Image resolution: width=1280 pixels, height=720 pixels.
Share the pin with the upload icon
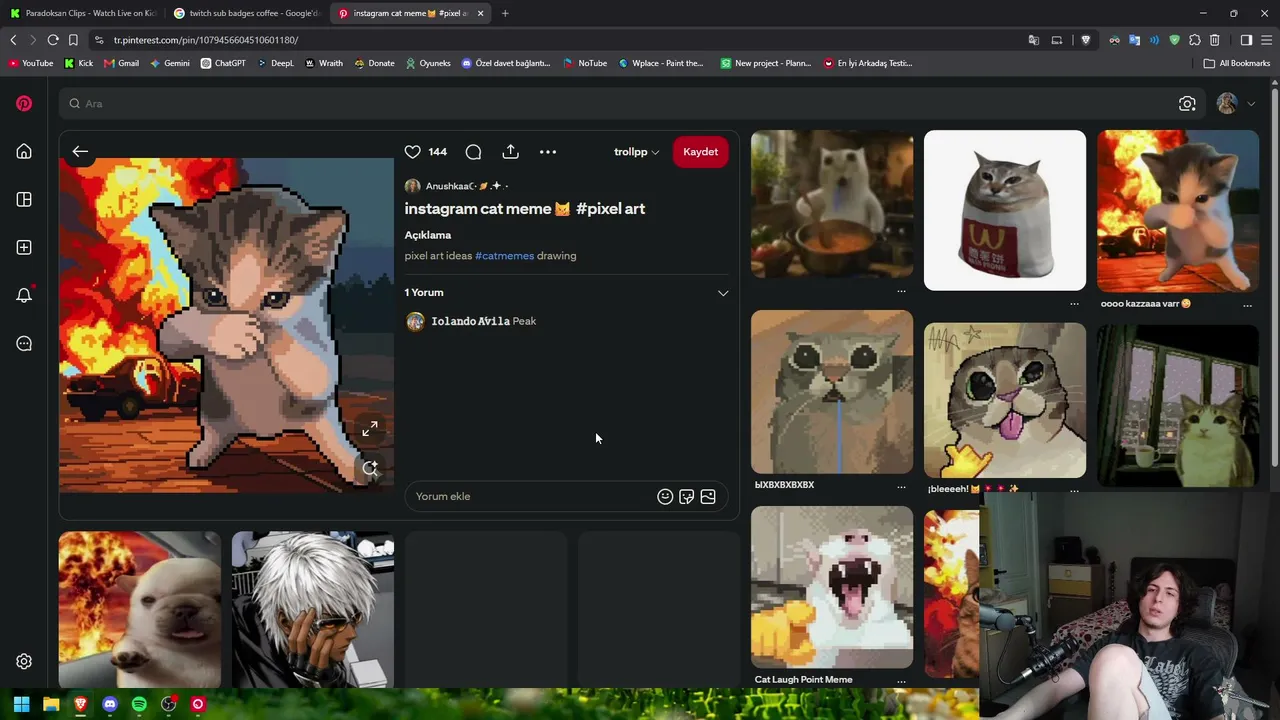coord(510,152)
